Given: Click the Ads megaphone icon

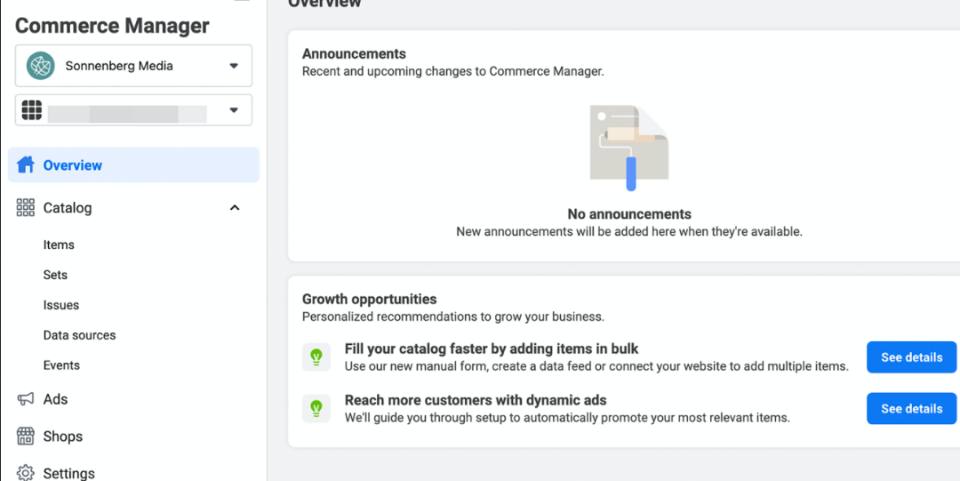Looking at the screenshot, I should pos(25,399).
